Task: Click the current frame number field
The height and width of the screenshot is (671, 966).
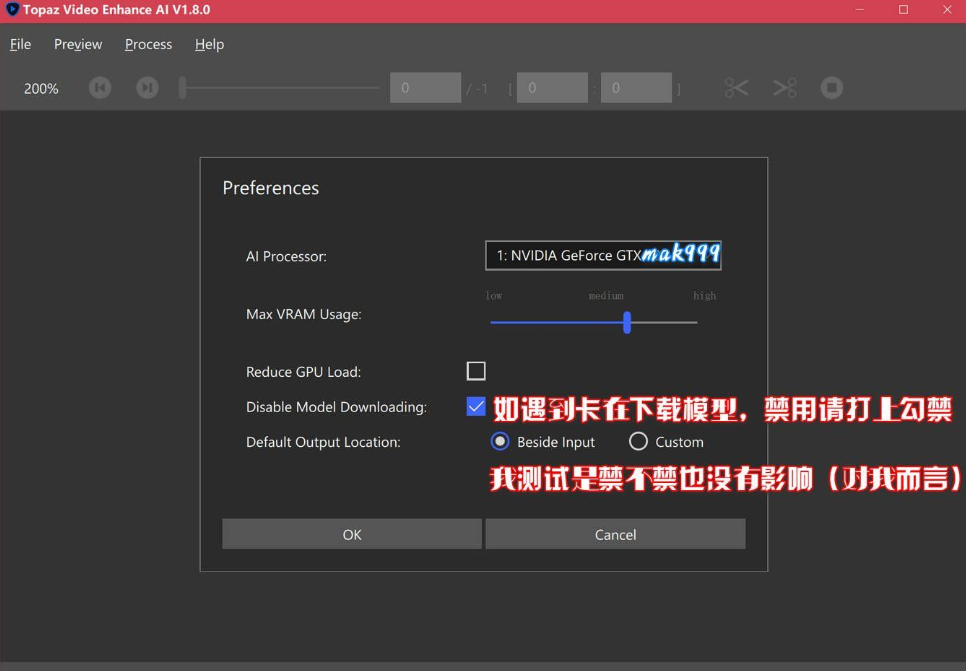Action: point(425,88)
